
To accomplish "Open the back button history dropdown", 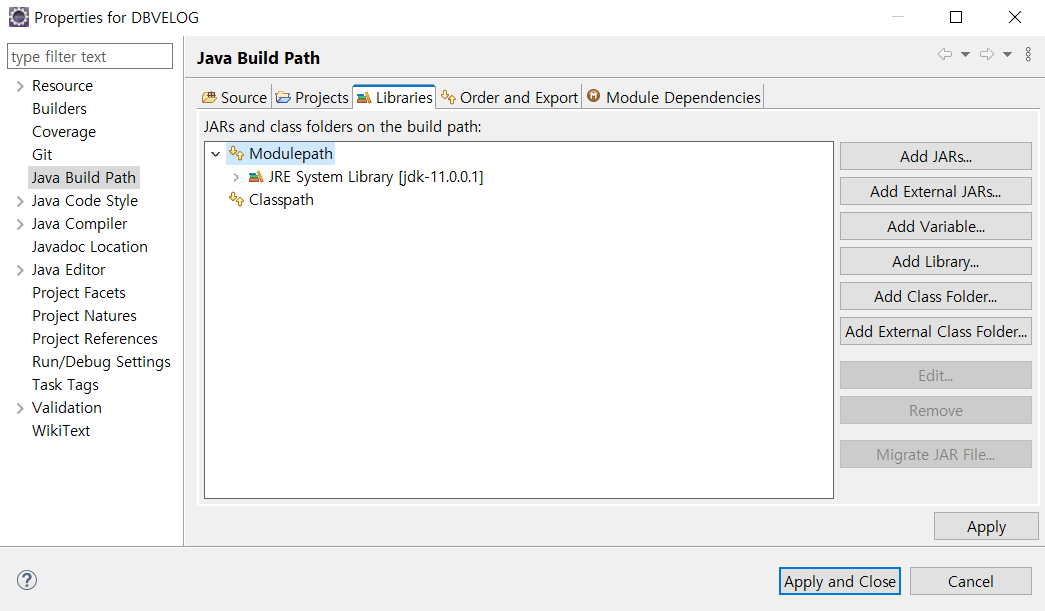I will click(x=966, y=56).
